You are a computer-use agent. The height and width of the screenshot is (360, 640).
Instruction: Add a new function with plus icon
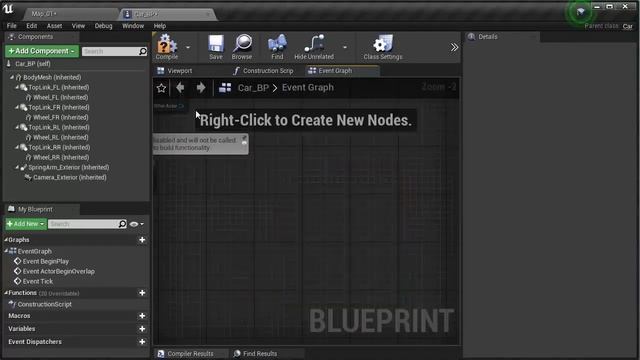click(142, 293)
